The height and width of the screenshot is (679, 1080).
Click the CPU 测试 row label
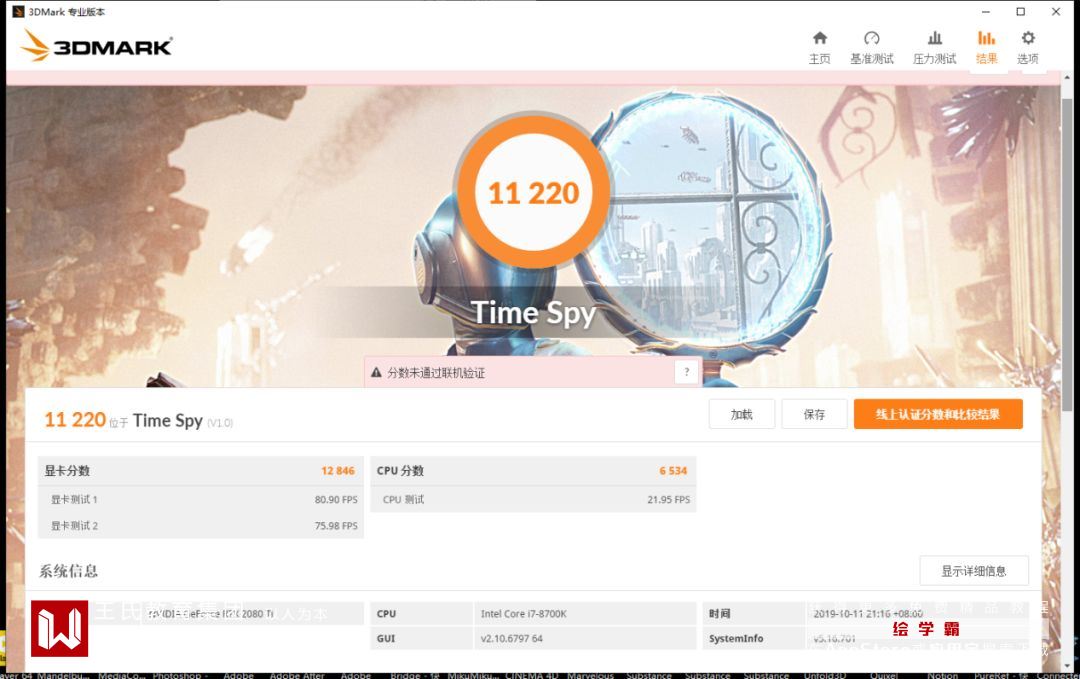click(404, 499)
